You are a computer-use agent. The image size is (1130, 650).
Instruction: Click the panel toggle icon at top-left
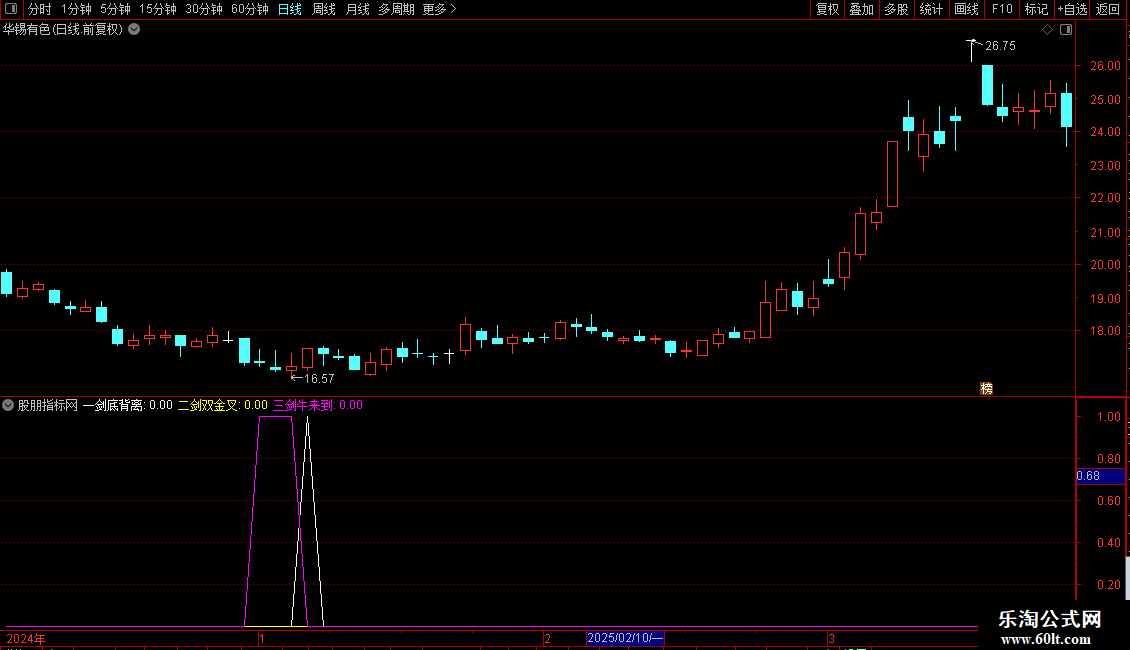[11, 9]
